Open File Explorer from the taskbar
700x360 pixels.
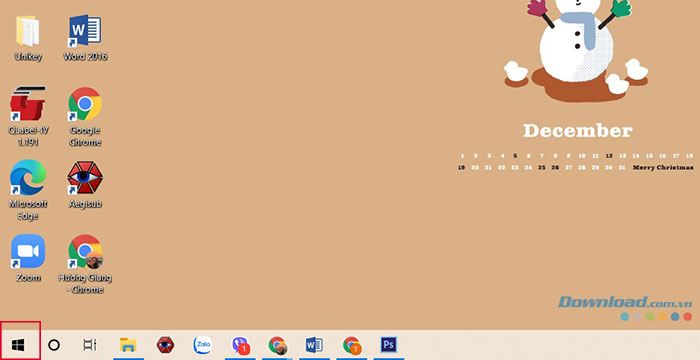point(128,345)
